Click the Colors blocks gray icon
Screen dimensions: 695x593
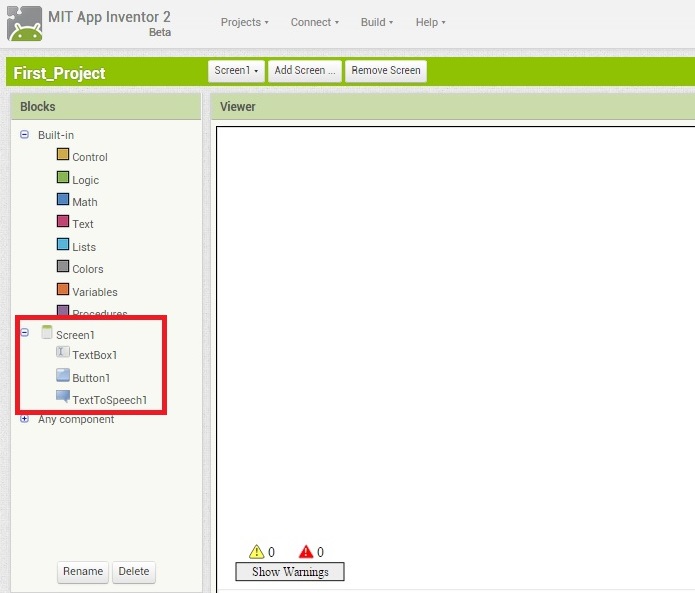click(x=63, y=266)
